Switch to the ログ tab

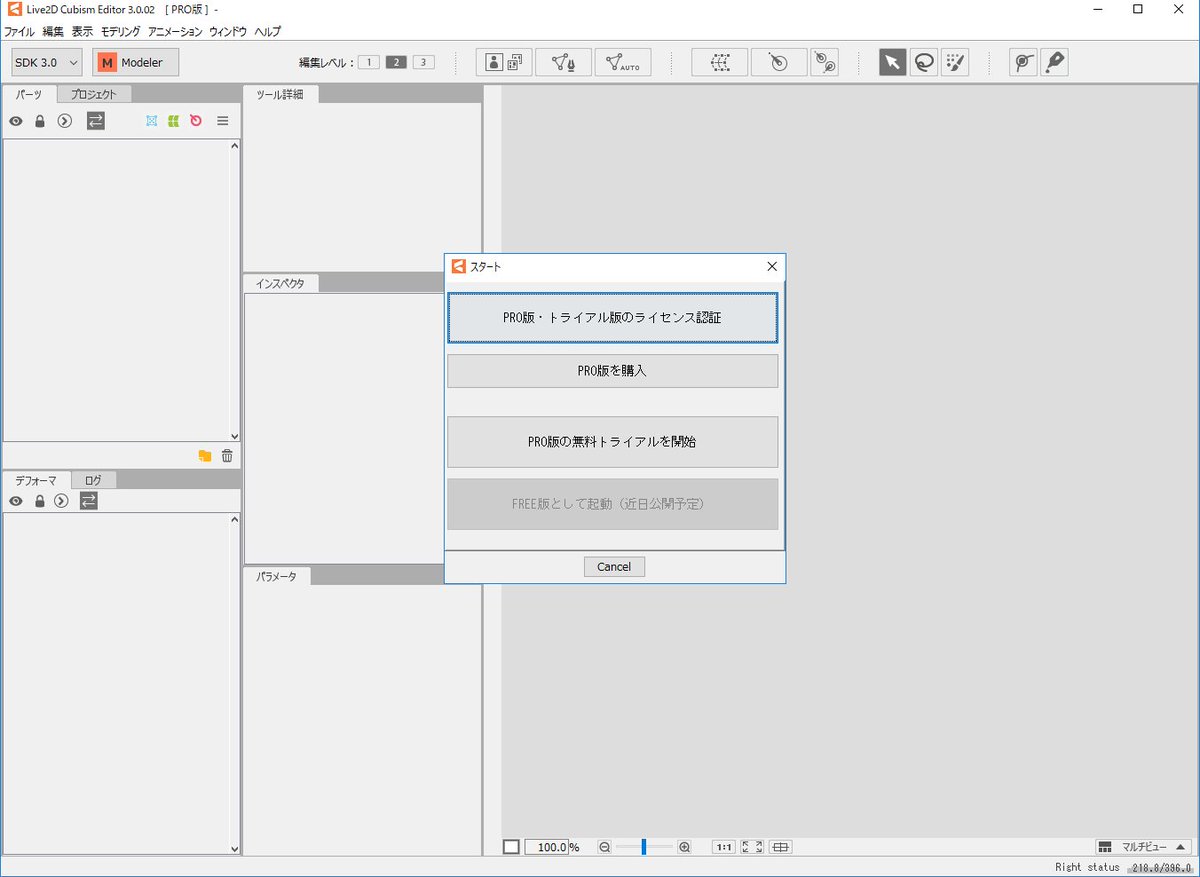[94, 480]
